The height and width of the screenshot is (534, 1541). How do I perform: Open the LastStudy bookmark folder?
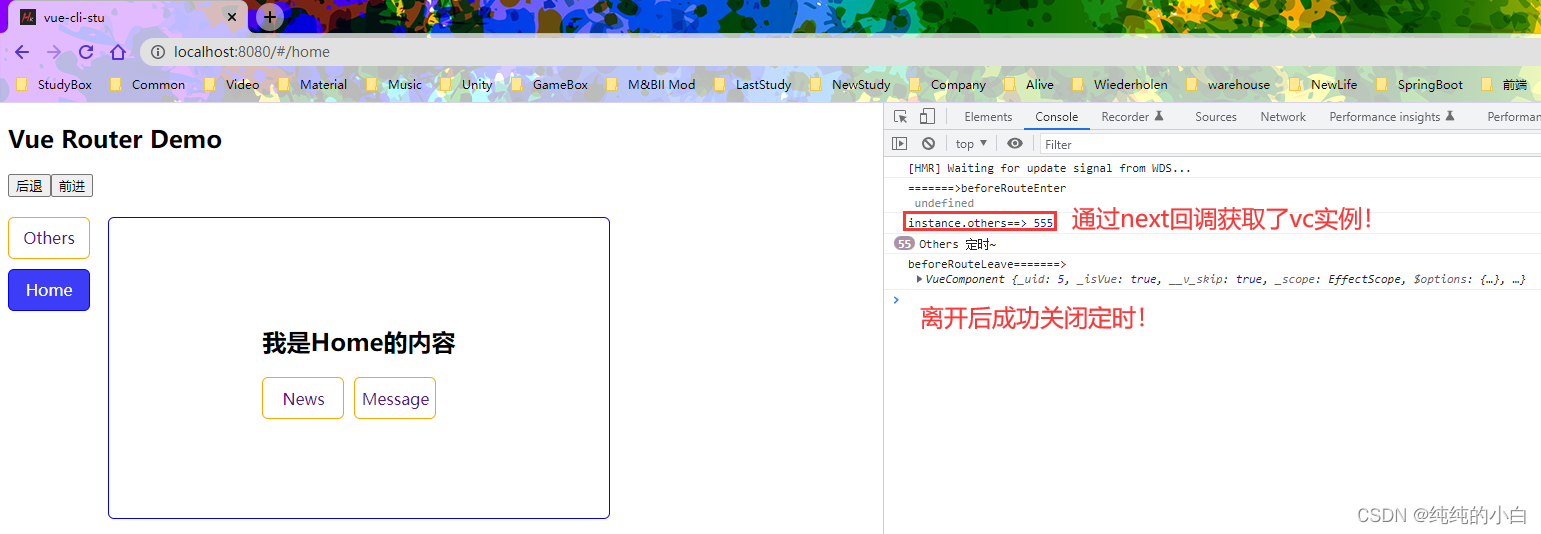(752, 85)
